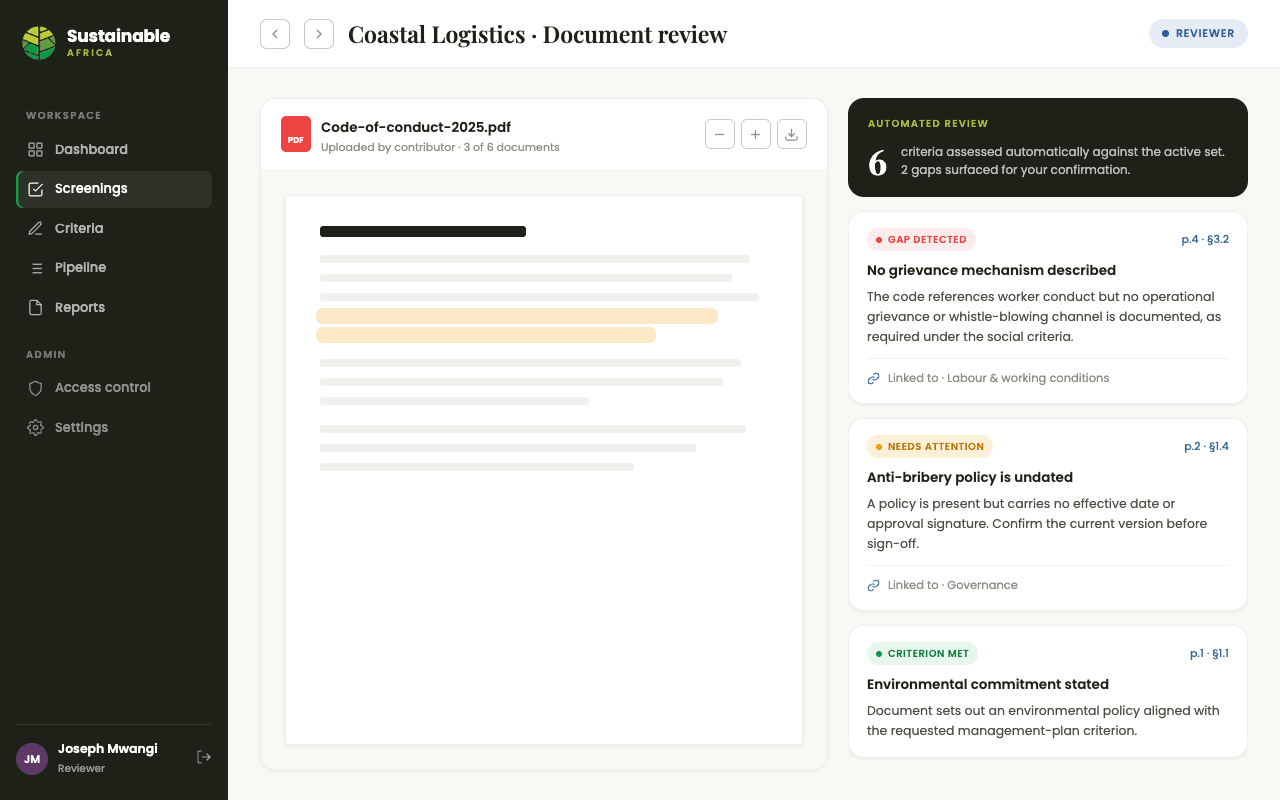Click the Automated Review summary banner
Viewport: 1280px width, 800px height.
click(x=1048, y=147)
